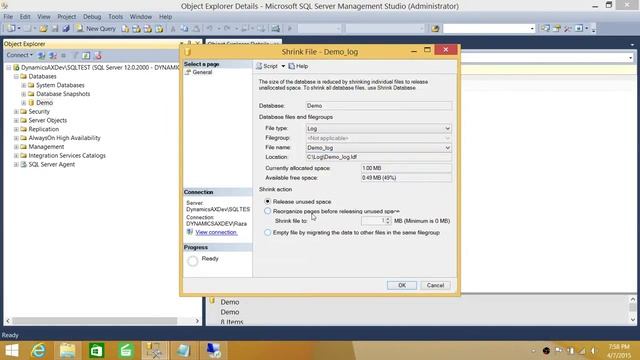Expand the Management node
The image size is (640, 360).
coord(16,147)
